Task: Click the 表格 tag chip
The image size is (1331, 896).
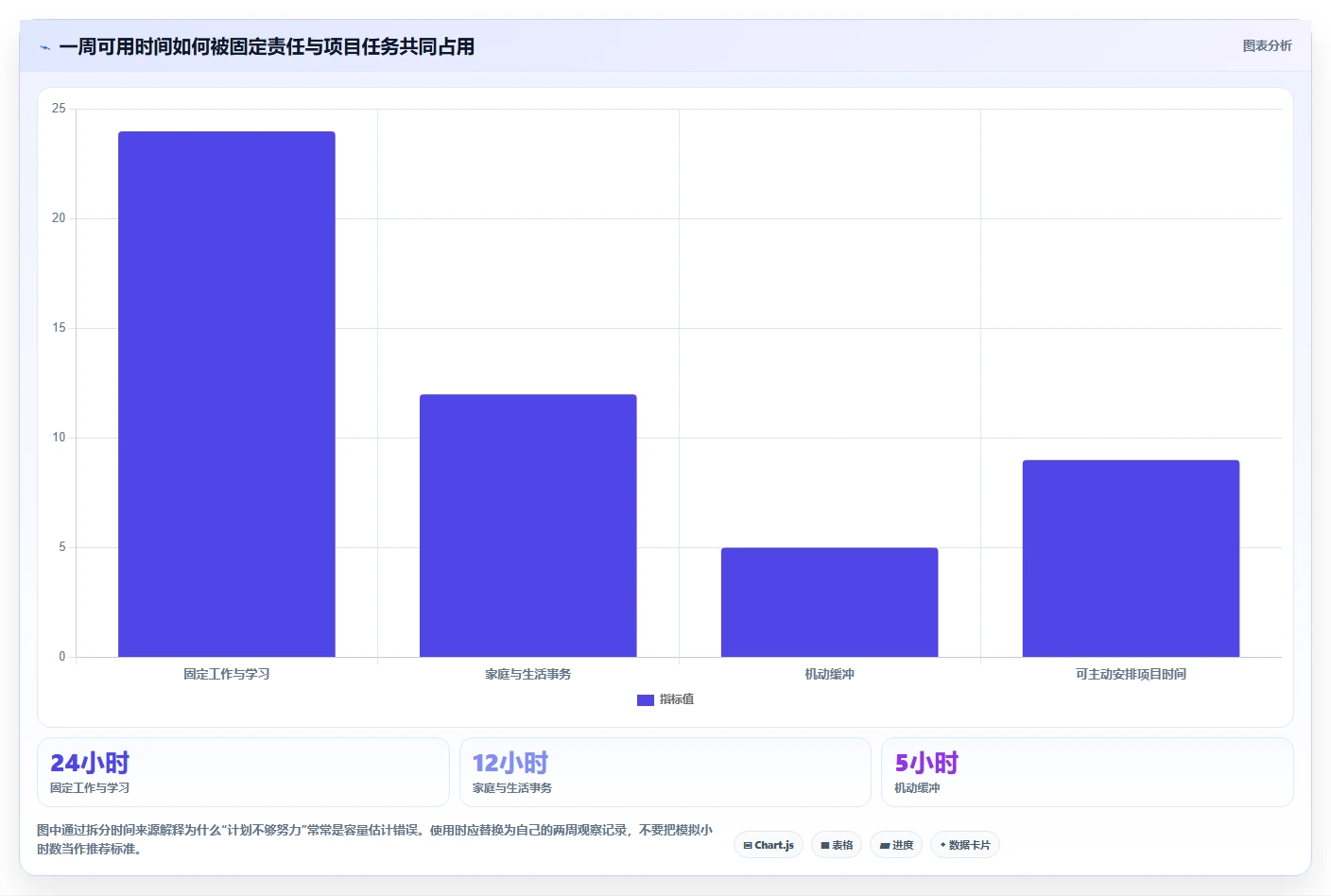Action: click(837, 845)
